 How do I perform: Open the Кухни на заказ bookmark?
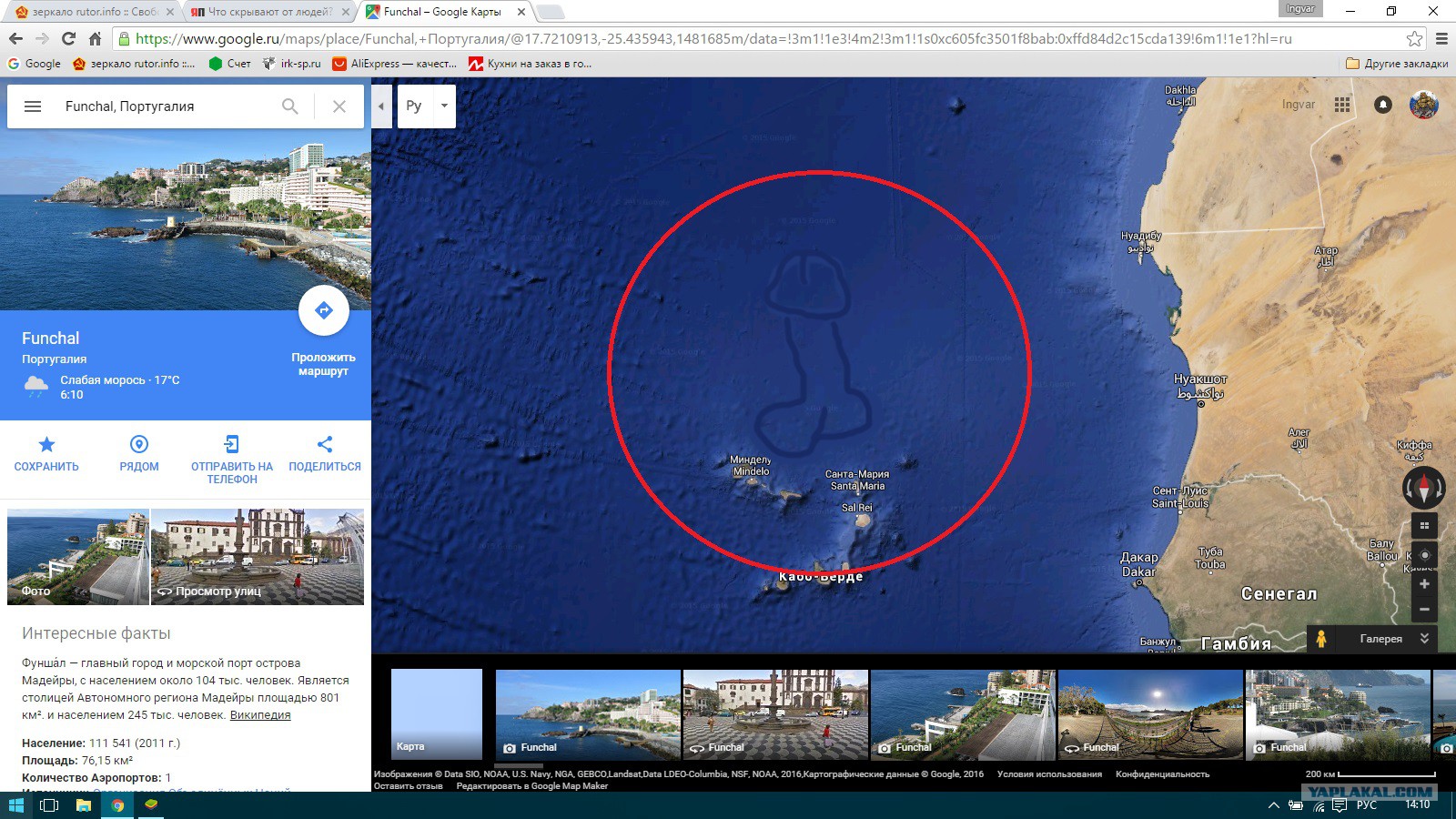(x=531, y=64)
